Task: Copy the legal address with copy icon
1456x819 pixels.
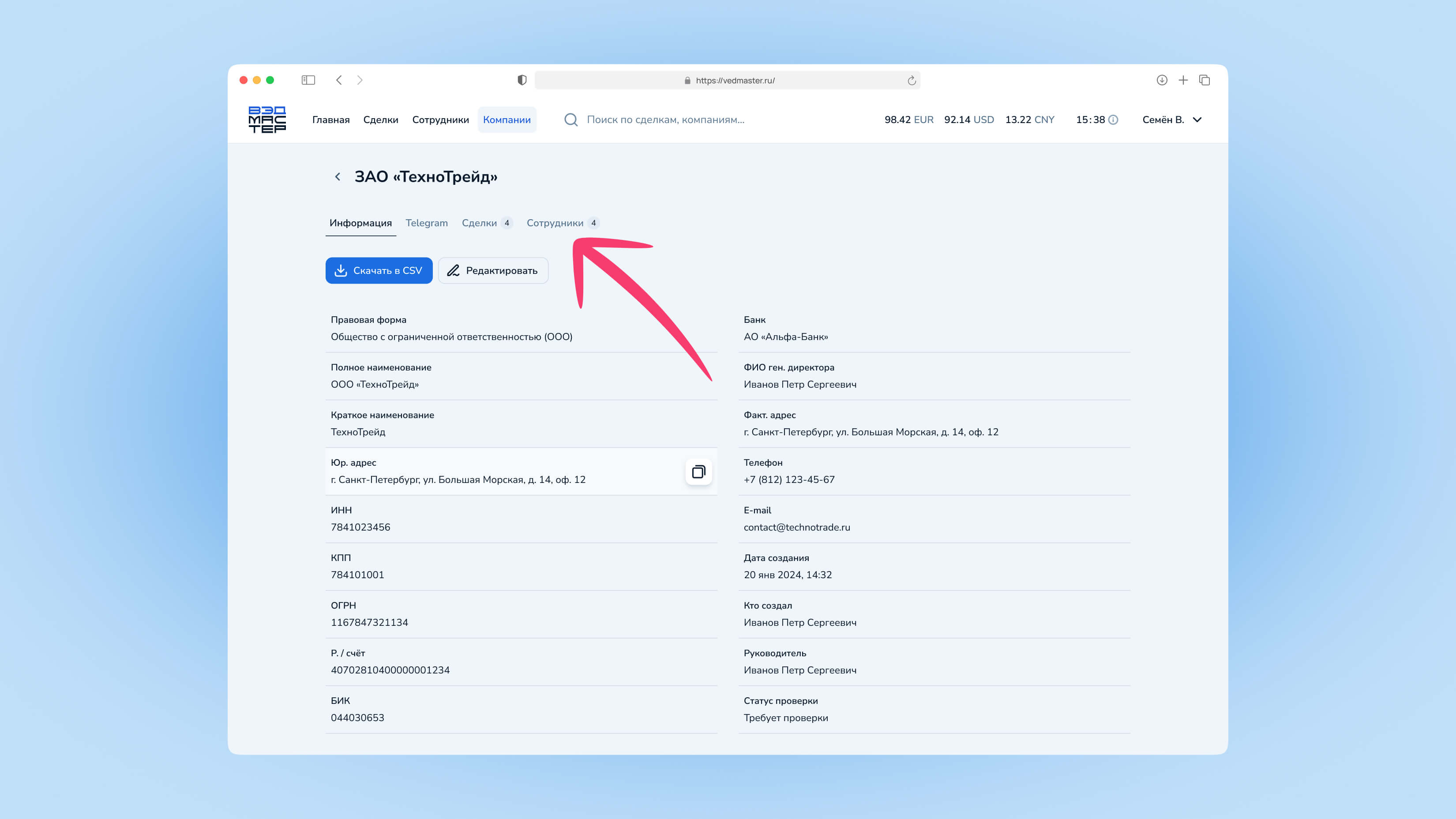Action: click(698, 471)
